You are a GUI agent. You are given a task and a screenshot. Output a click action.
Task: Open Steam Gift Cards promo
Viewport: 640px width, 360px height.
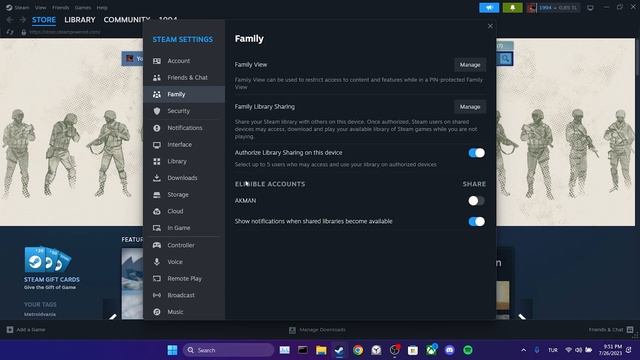coord(51,267)
